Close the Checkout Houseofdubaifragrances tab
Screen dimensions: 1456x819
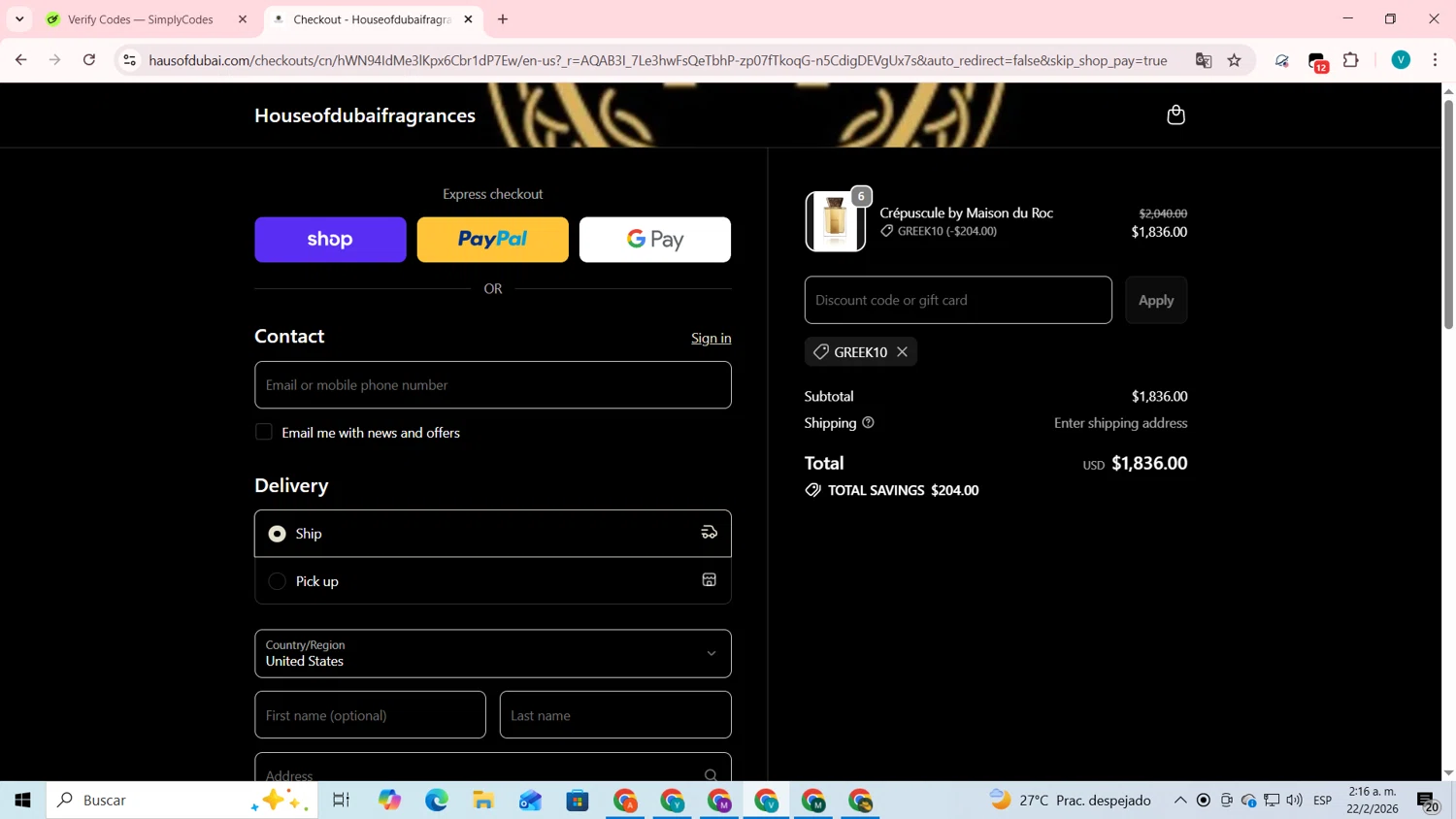tap(468, 19)
